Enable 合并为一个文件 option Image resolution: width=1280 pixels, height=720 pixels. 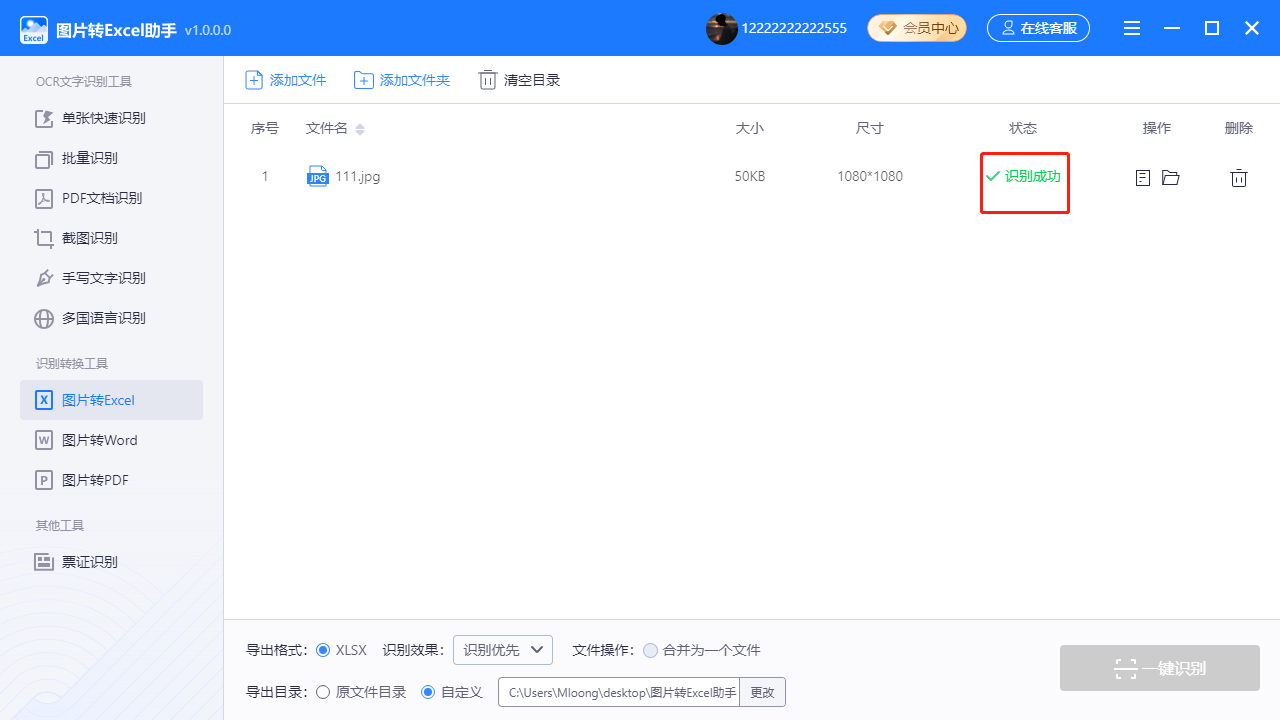point(650,650)
